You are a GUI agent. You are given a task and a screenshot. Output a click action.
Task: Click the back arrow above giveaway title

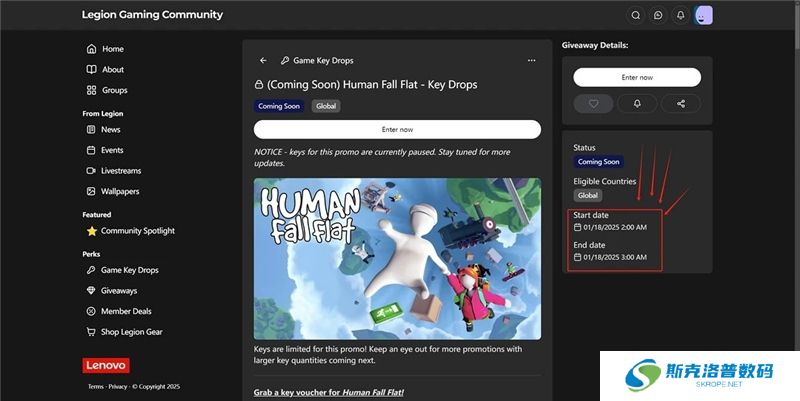(x=263, y=60)
